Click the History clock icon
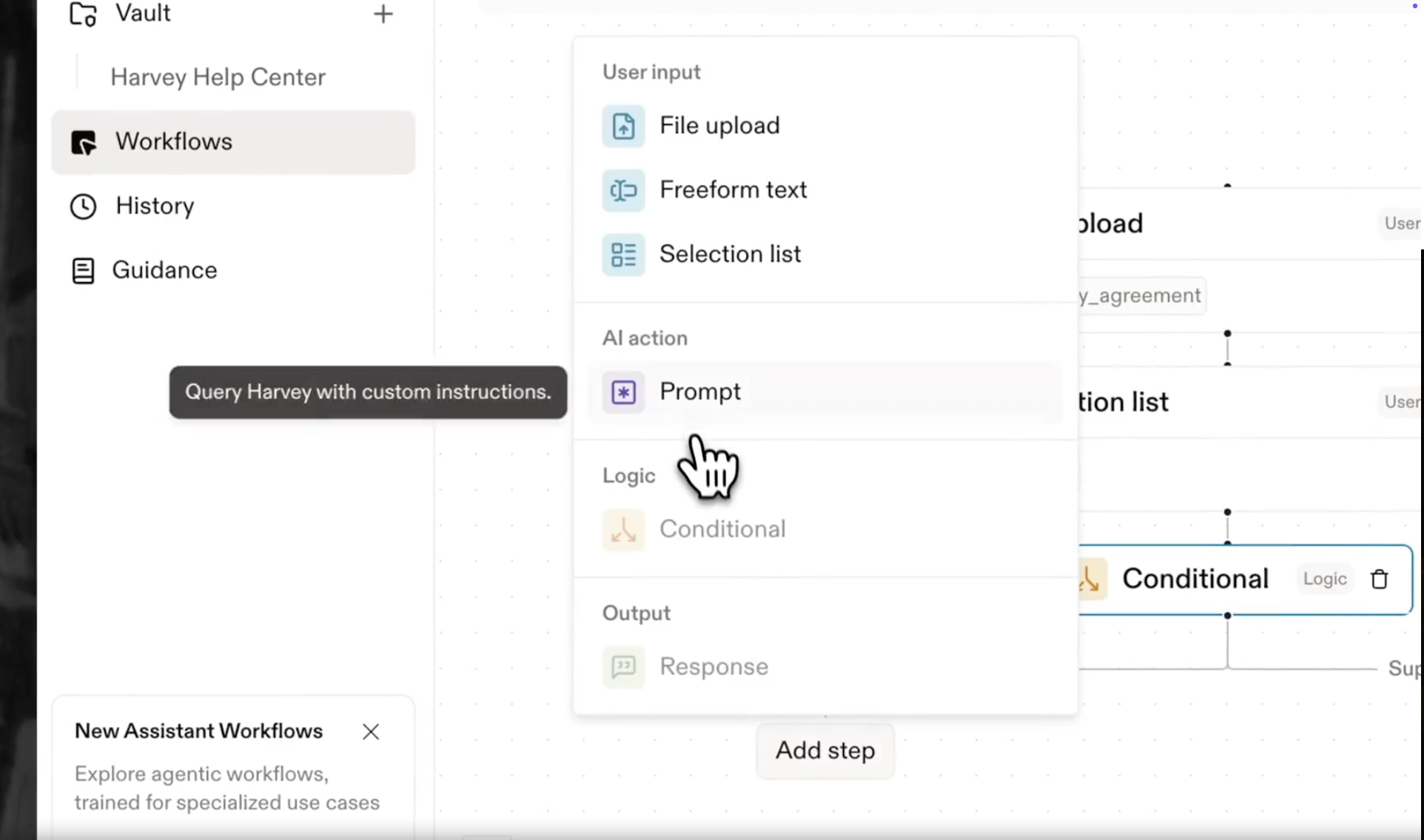 (x=83, y=206)
